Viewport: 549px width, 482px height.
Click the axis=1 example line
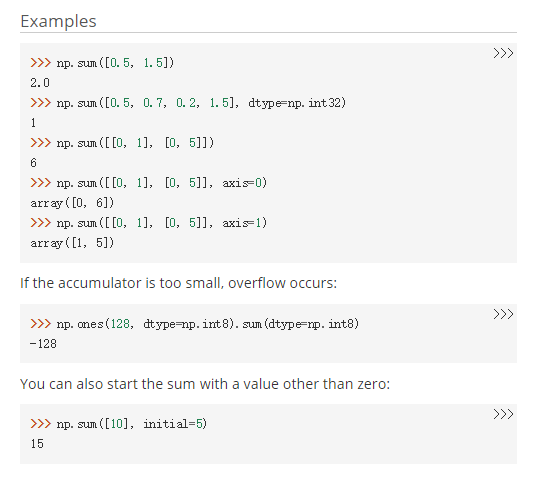[148, 223]
